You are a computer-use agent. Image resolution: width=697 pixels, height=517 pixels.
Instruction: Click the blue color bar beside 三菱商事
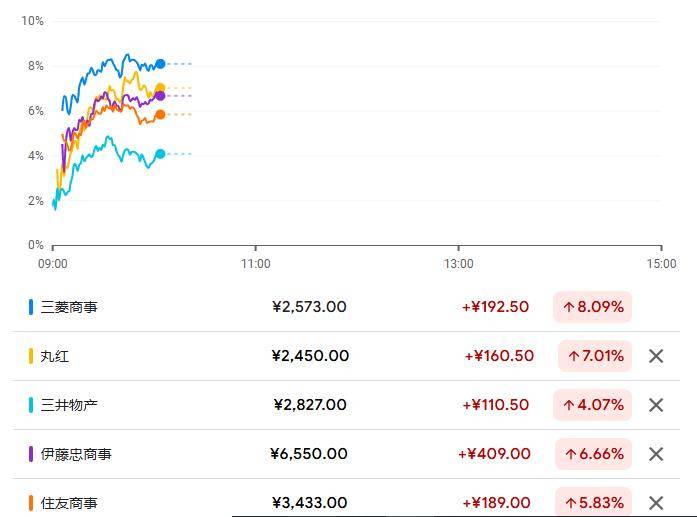pos(31,307)
